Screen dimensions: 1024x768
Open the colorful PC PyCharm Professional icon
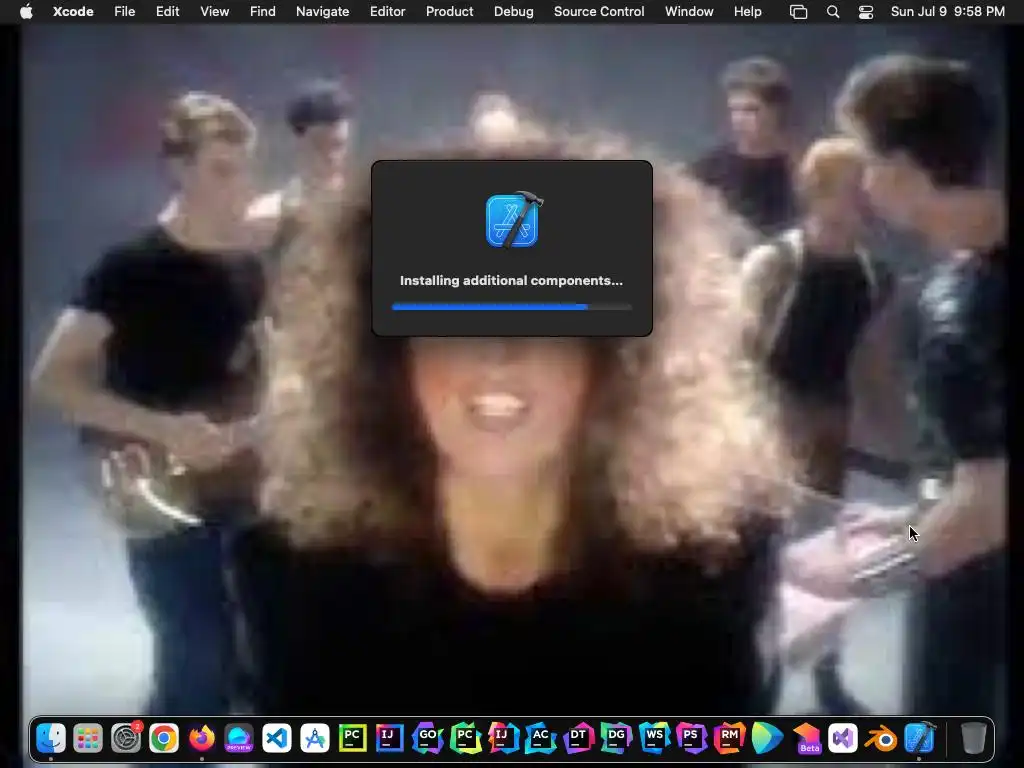pyautogui.click(x=465, y=739)
